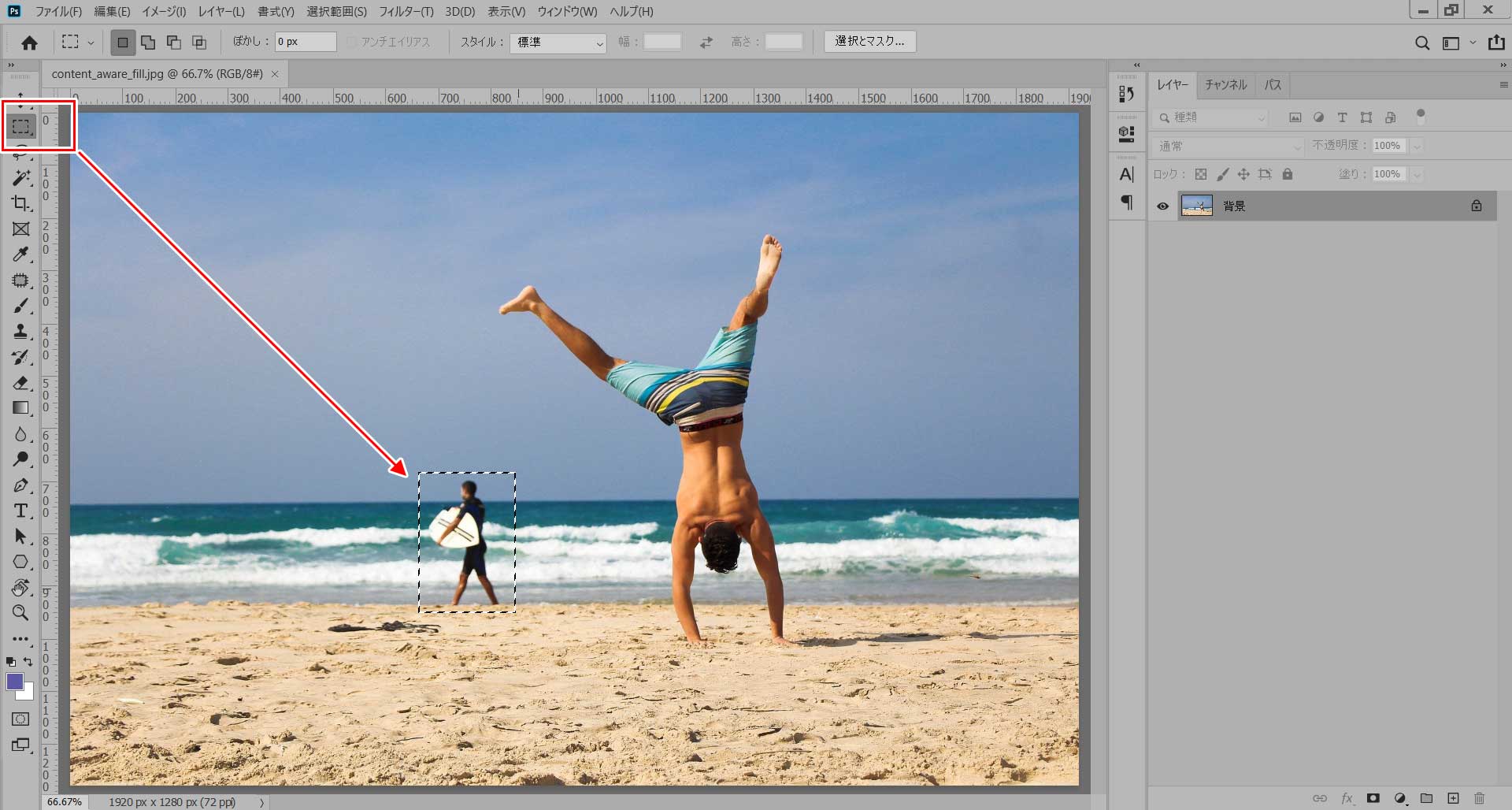The image size is (1512, 810).
Task: Choose Subtract from Selection mode
Action: (x=174, y=43)
